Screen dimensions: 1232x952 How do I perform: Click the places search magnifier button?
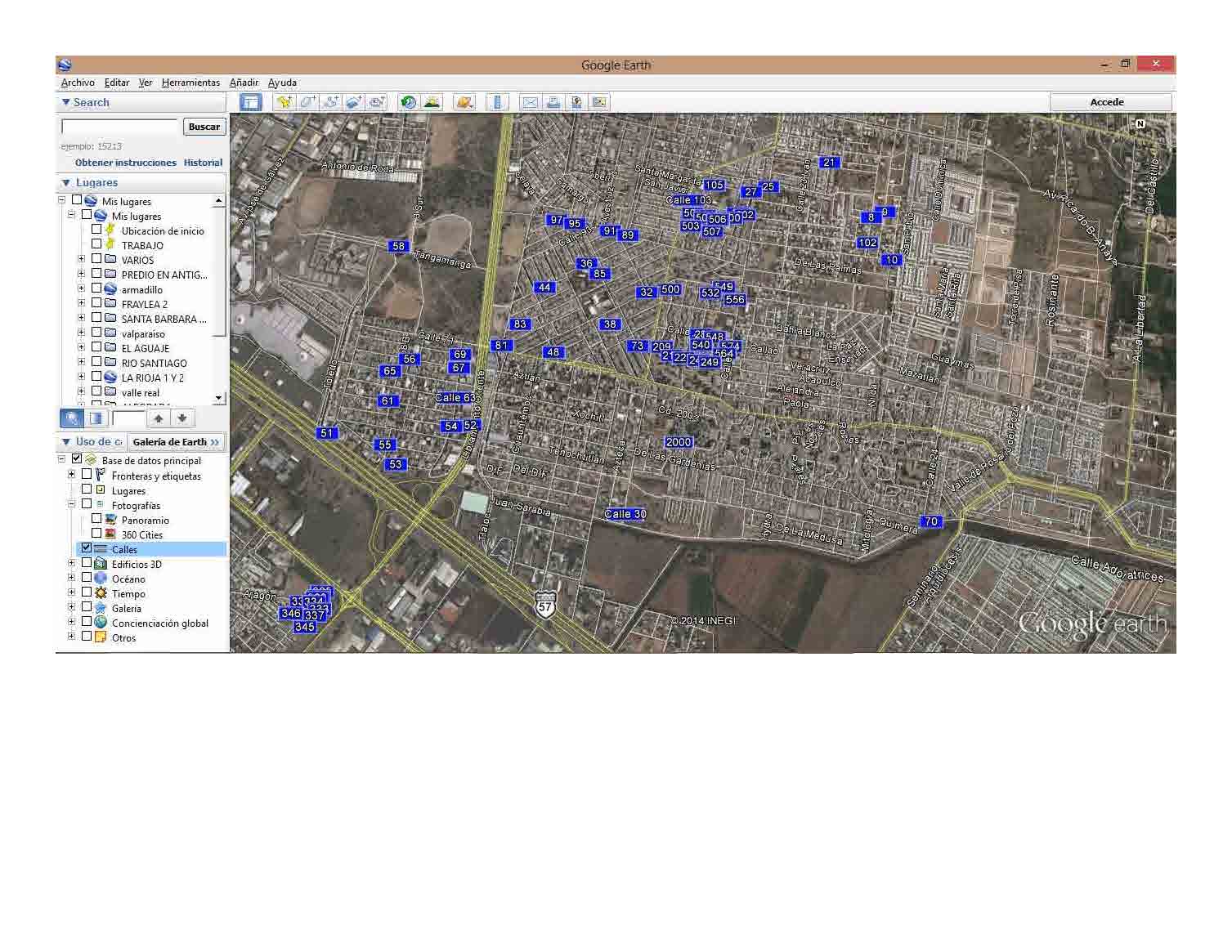[x=72, y=418]
